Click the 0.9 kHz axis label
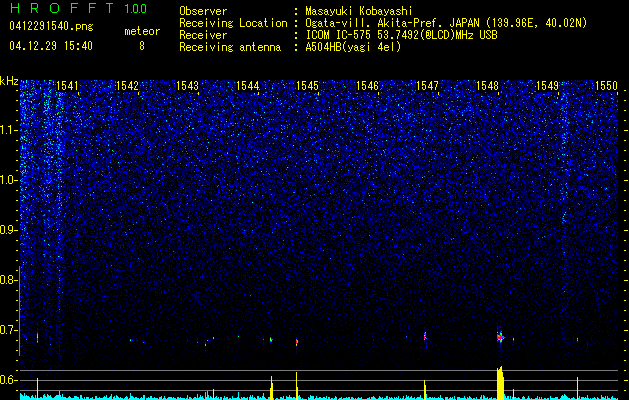Screen dimensions: 629x400 click(8, 230)
